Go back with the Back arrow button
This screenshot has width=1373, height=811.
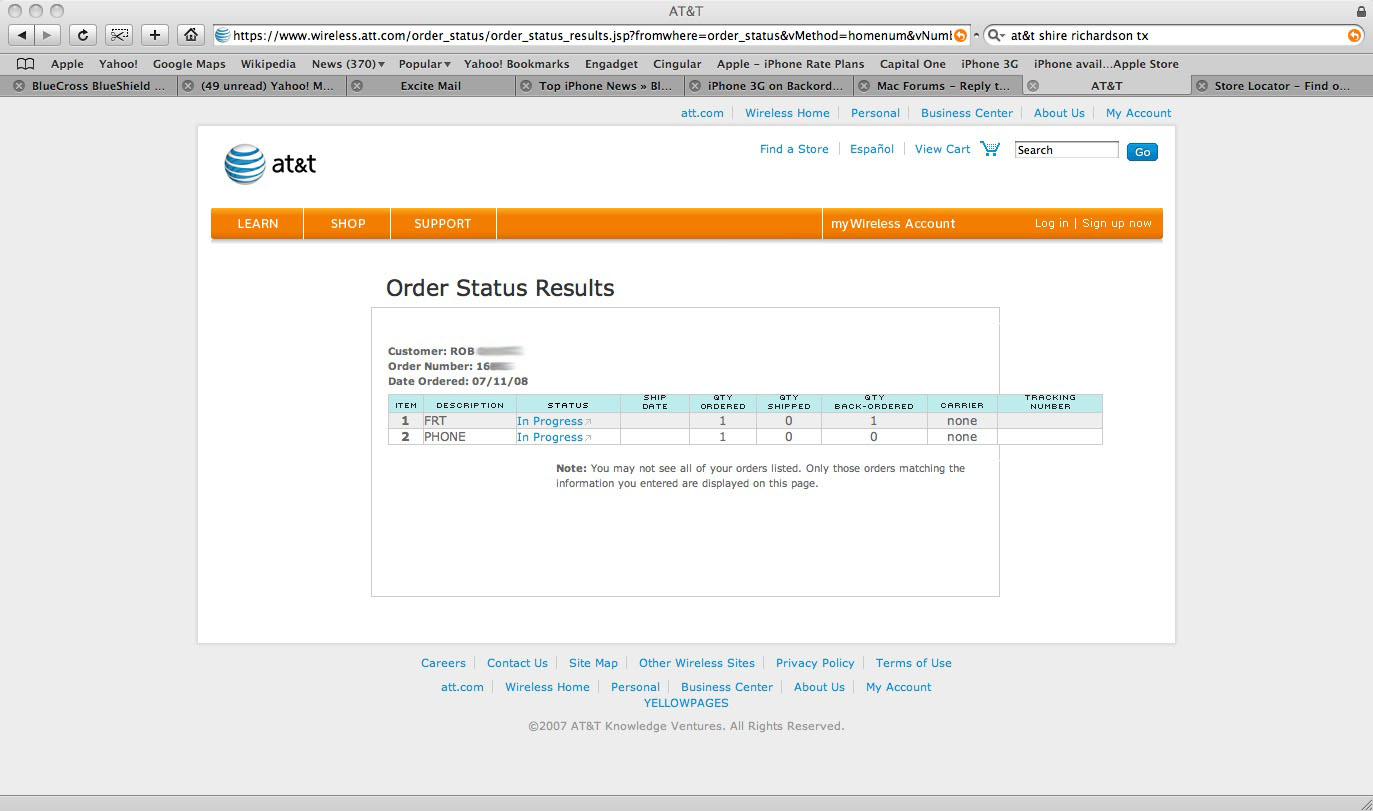pyautogui.click(x=22, y=35)
